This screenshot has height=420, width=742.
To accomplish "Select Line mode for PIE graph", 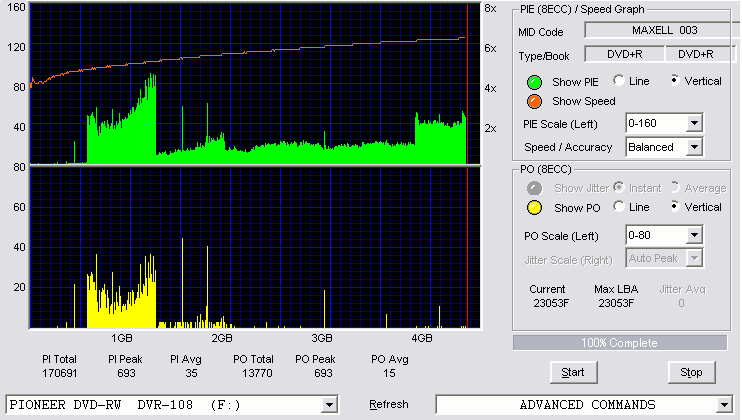I will pyautogui.click(x=619, y=80).
